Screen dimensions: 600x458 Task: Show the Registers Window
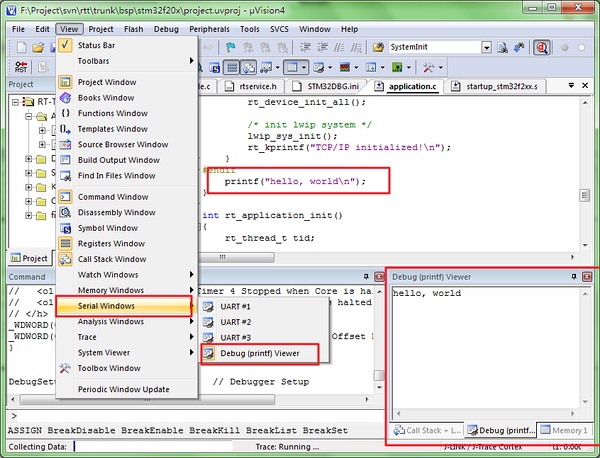click(x=111, y=243)
